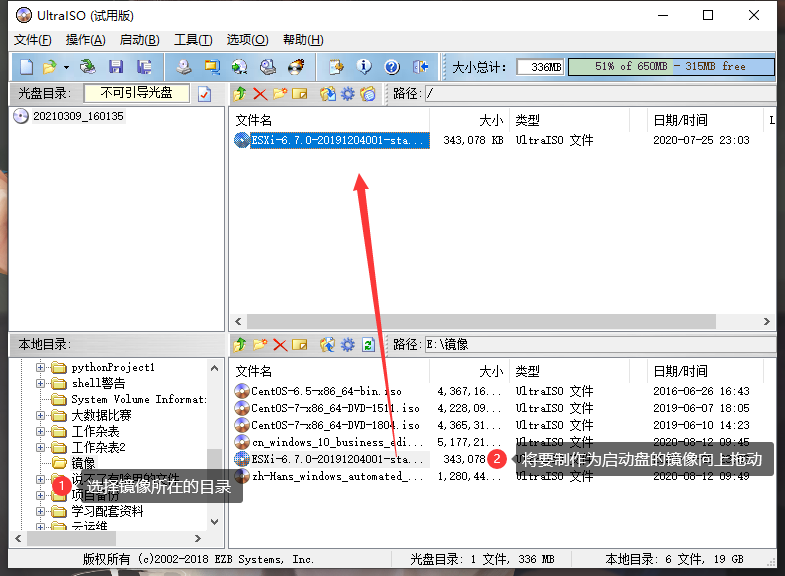The image size is (785, 576).
Task: Create new folder in the disc image pane
Action: (x=280, y=94)
